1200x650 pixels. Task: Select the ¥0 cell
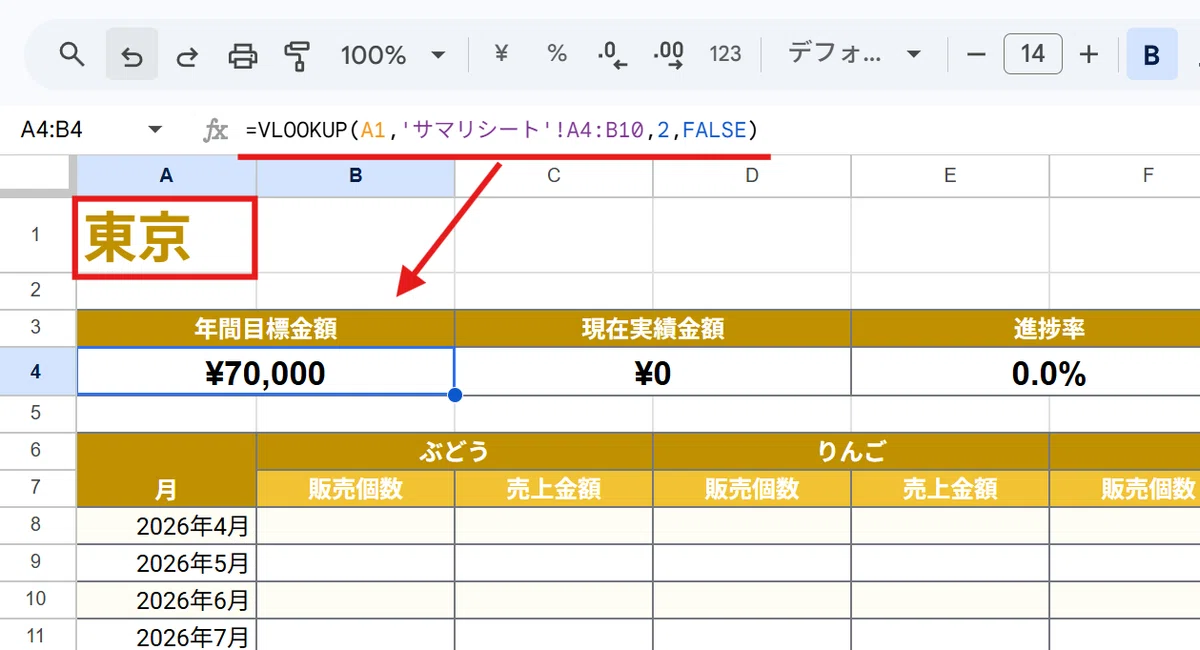click(x=652, y=372)
